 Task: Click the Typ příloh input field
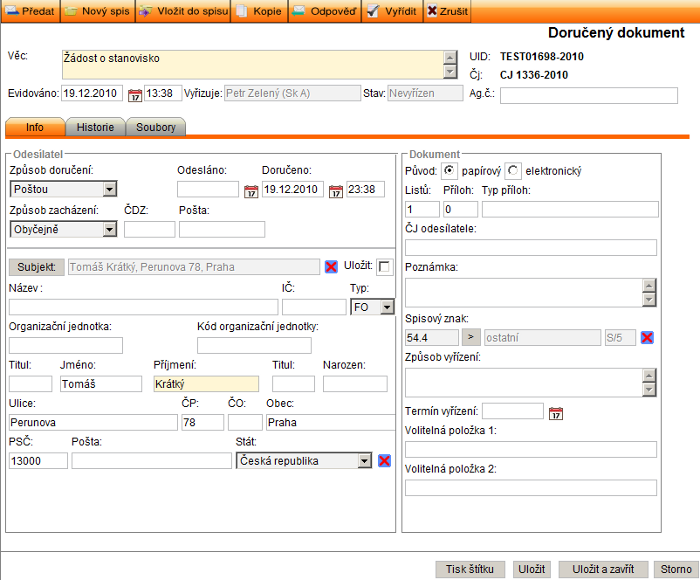[571, 209]
